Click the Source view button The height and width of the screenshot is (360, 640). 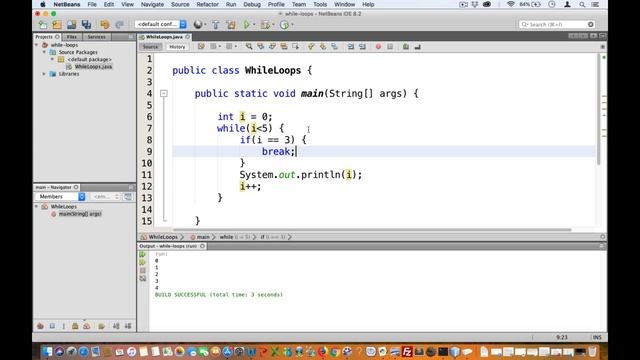point(150,47)
